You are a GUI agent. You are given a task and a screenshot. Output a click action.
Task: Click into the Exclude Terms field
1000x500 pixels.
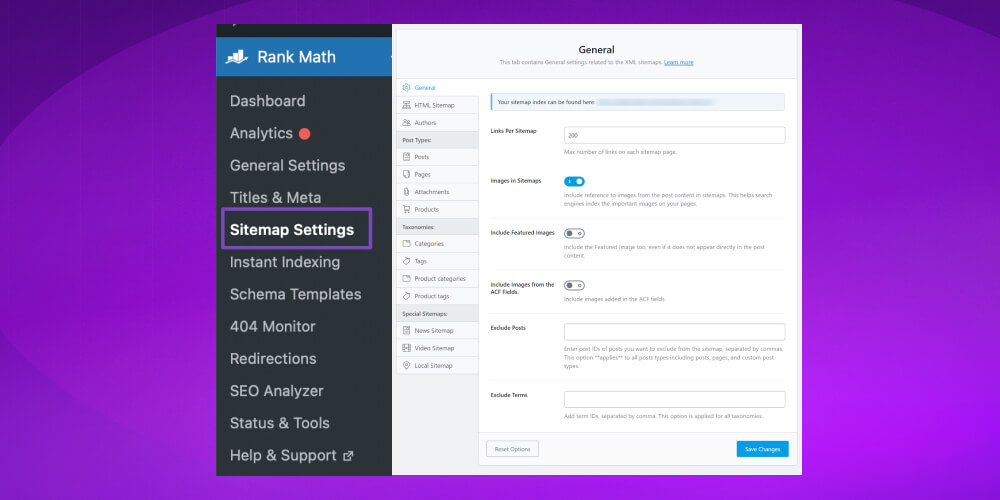[x=675, y=399]
